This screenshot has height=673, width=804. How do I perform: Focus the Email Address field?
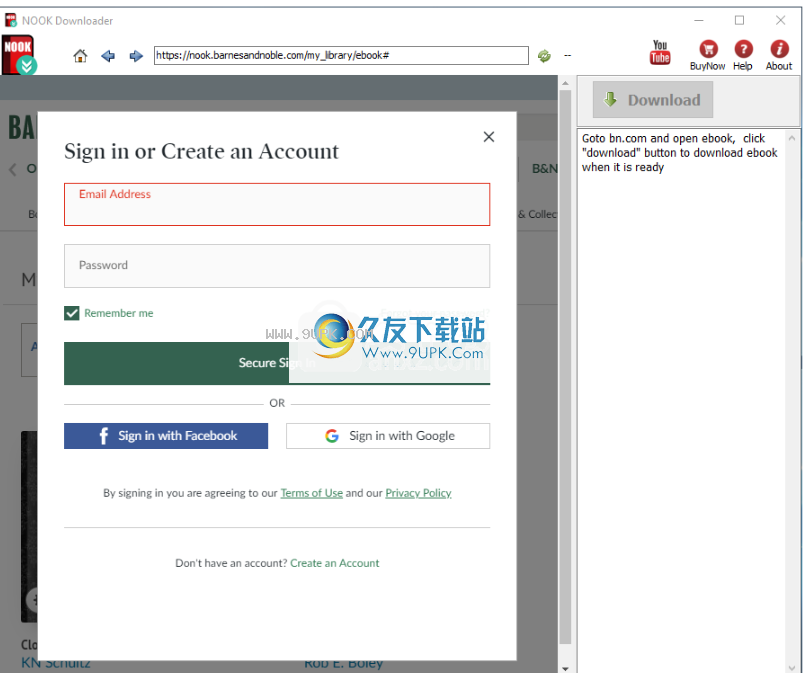277,205
